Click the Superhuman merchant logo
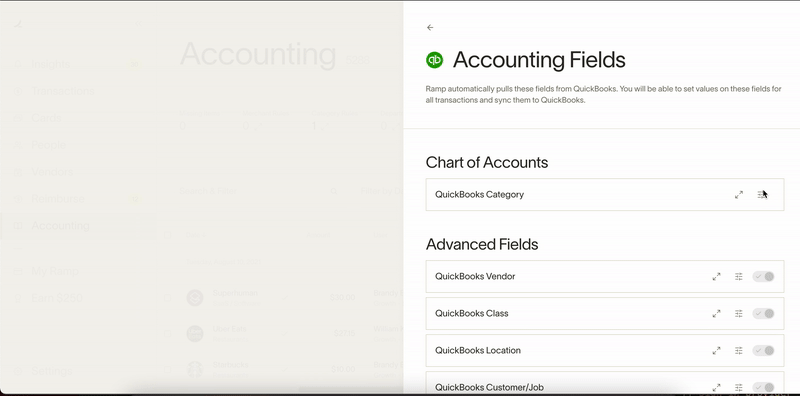This screenshot has height=396, width=800. click(x=195, y=298)
